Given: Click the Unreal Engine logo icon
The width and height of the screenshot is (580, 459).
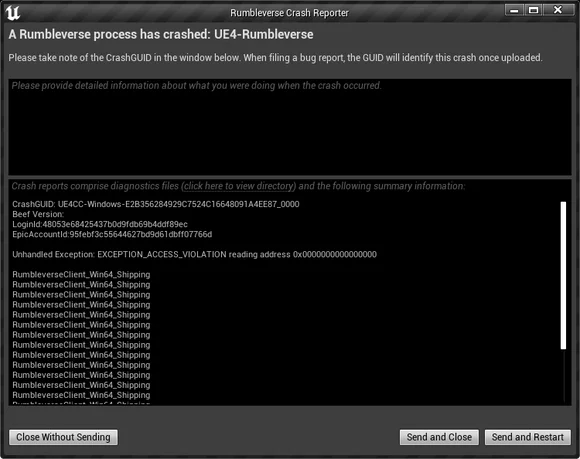Looking at the screenshot, I should pyautogui.click(x=13, y=13).
